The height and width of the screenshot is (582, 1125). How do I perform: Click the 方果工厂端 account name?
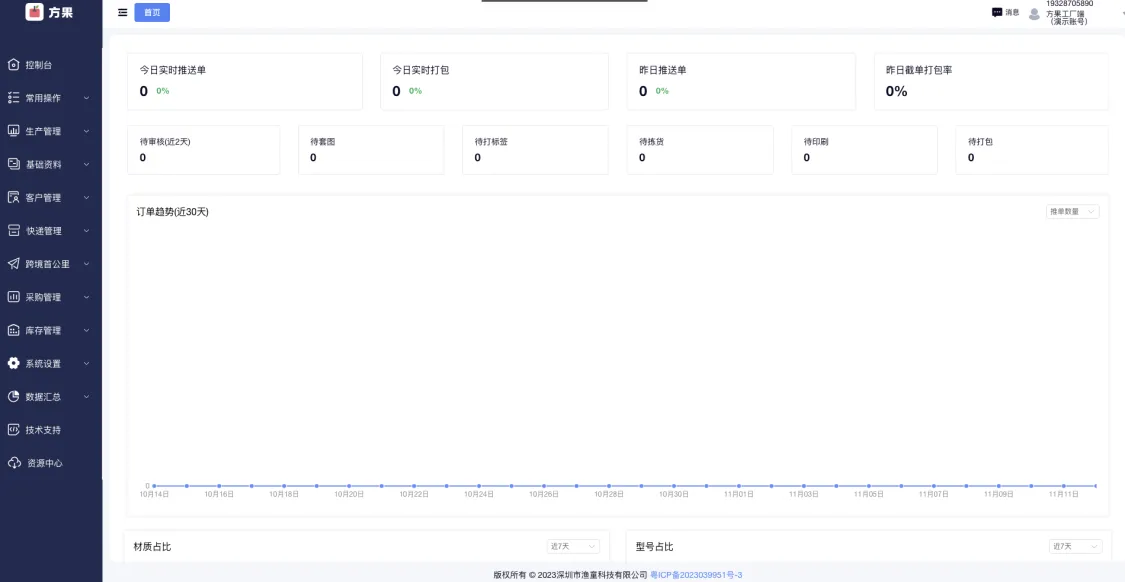click(1065, 14)
